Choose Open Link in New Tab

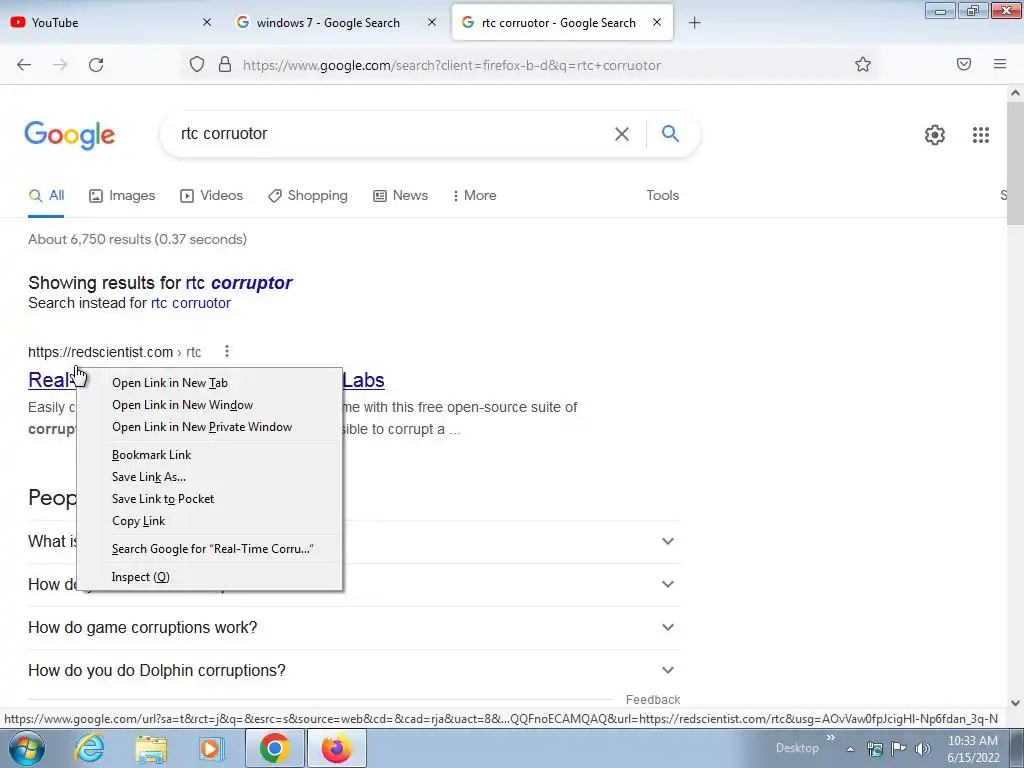point(210,383)
